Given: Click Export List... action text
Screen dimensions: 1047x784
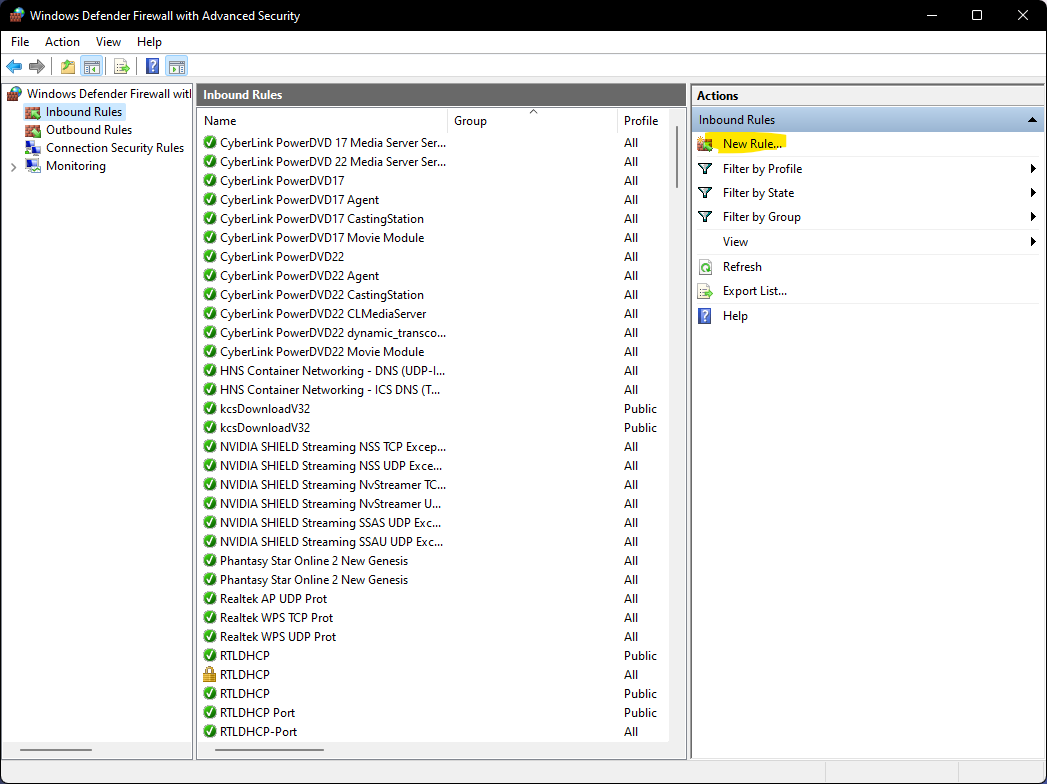Looking at the screenshot, I should point(755,291).
